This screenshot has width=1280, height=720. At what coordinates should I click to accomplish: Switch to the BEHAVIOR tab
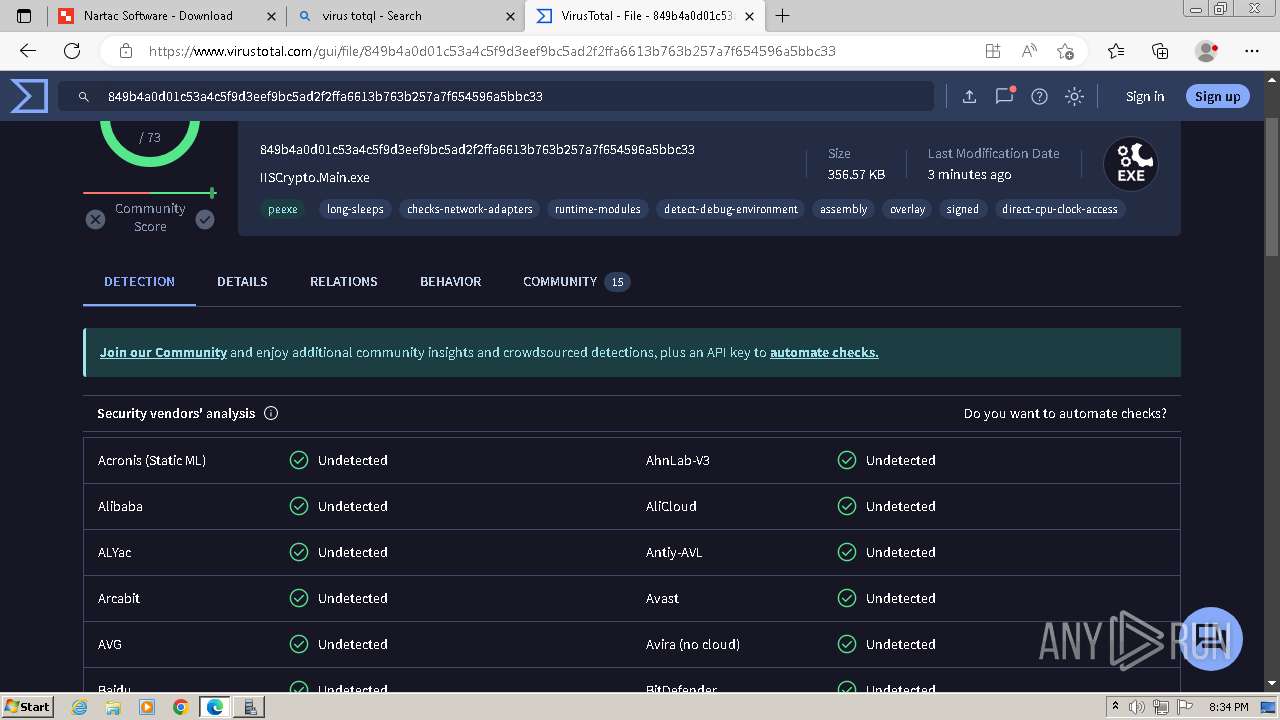(450, 282)
